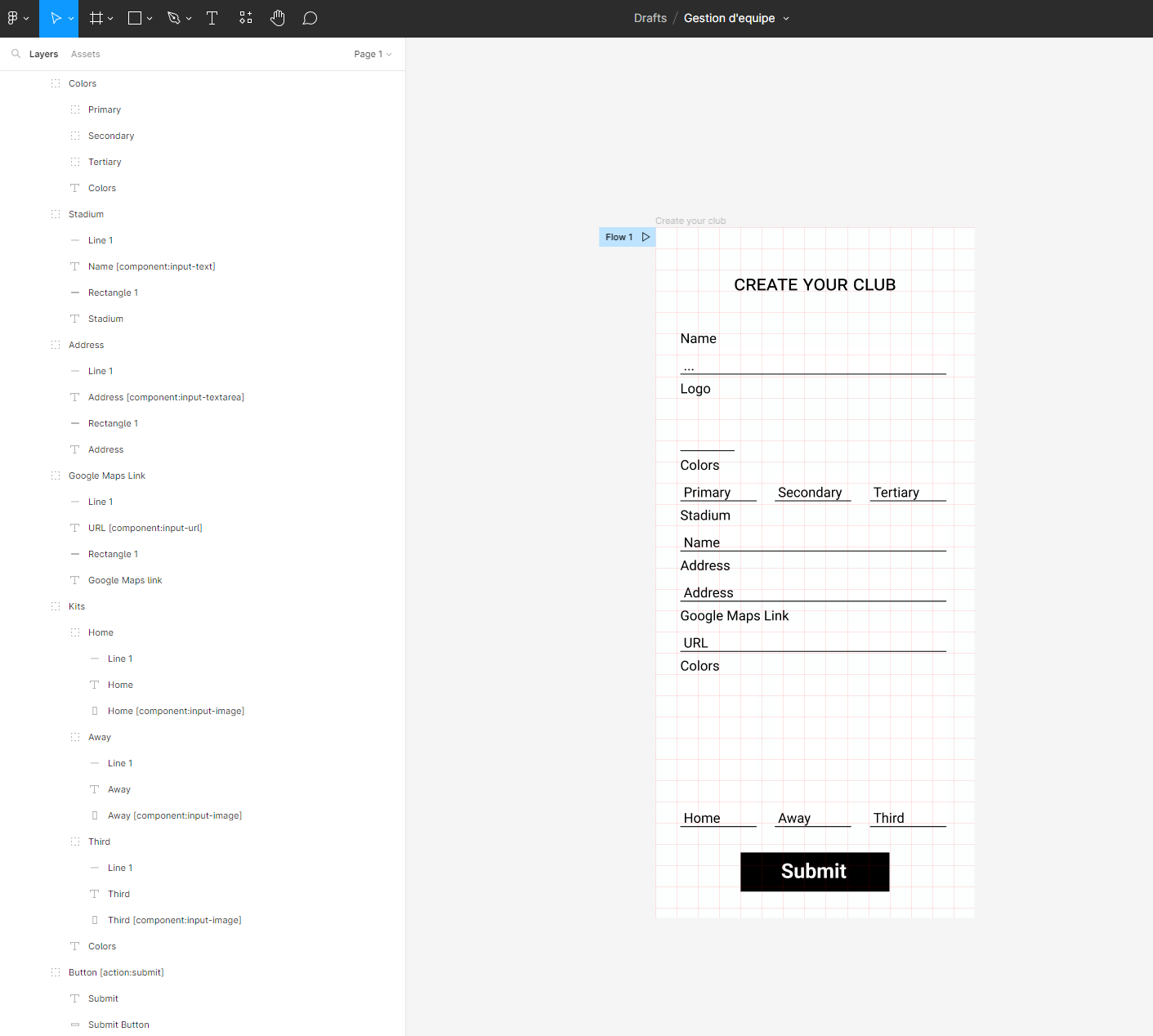Select the Hand tool

pos(278,18)
